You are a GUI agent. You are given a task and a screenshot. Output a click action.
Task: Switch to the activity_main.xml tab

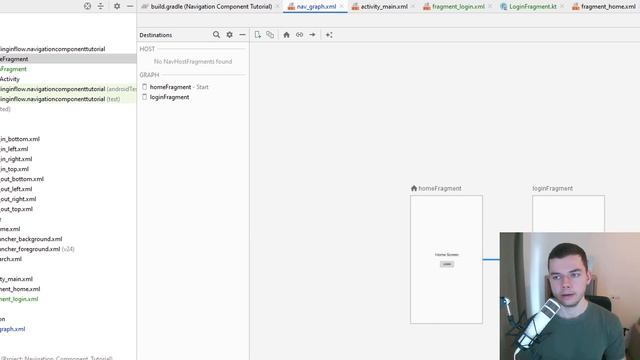(x=384, y=7)
